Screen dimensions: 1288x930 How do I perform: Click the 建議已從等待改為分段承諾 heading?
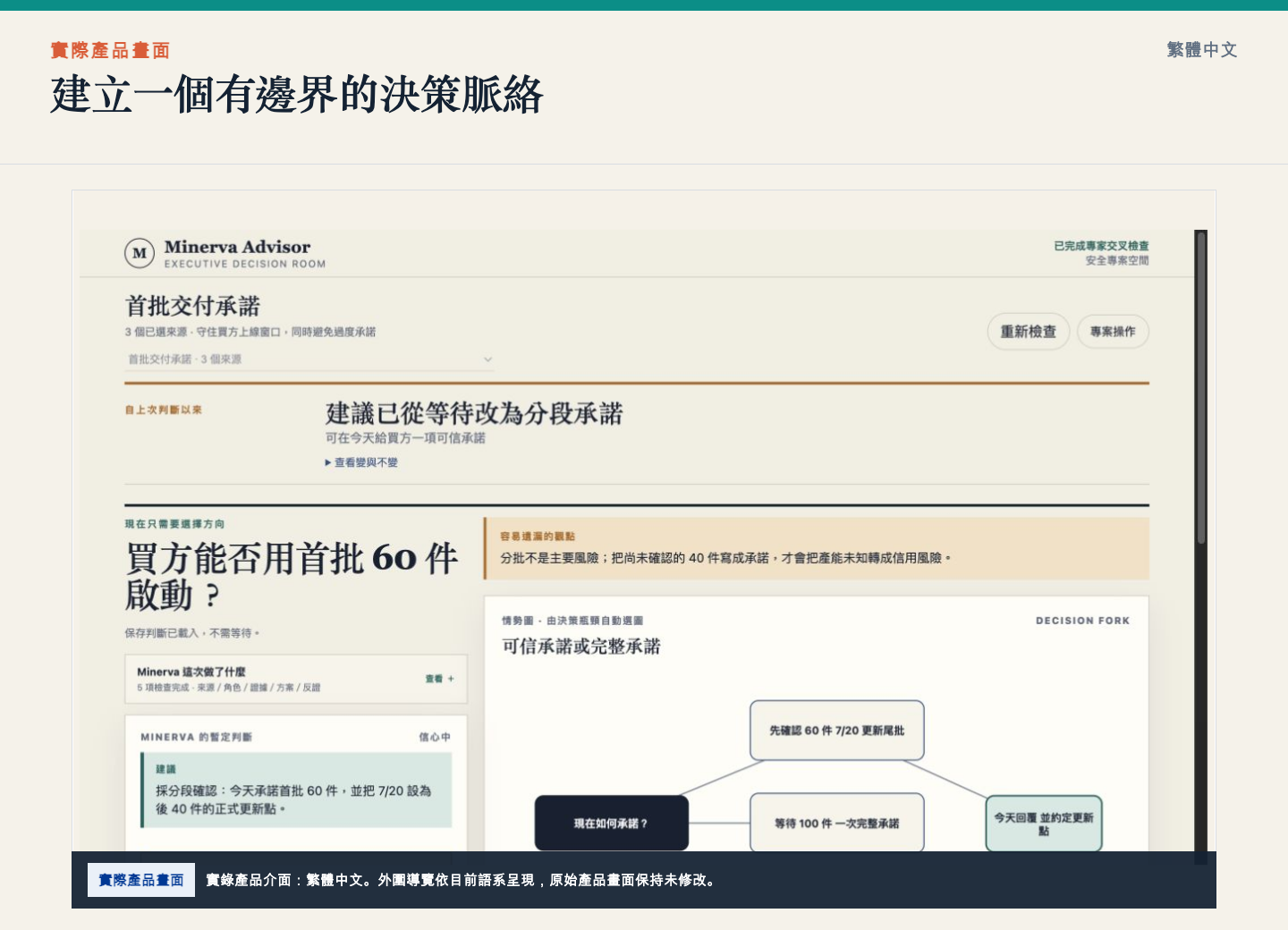tap(474, 413)
